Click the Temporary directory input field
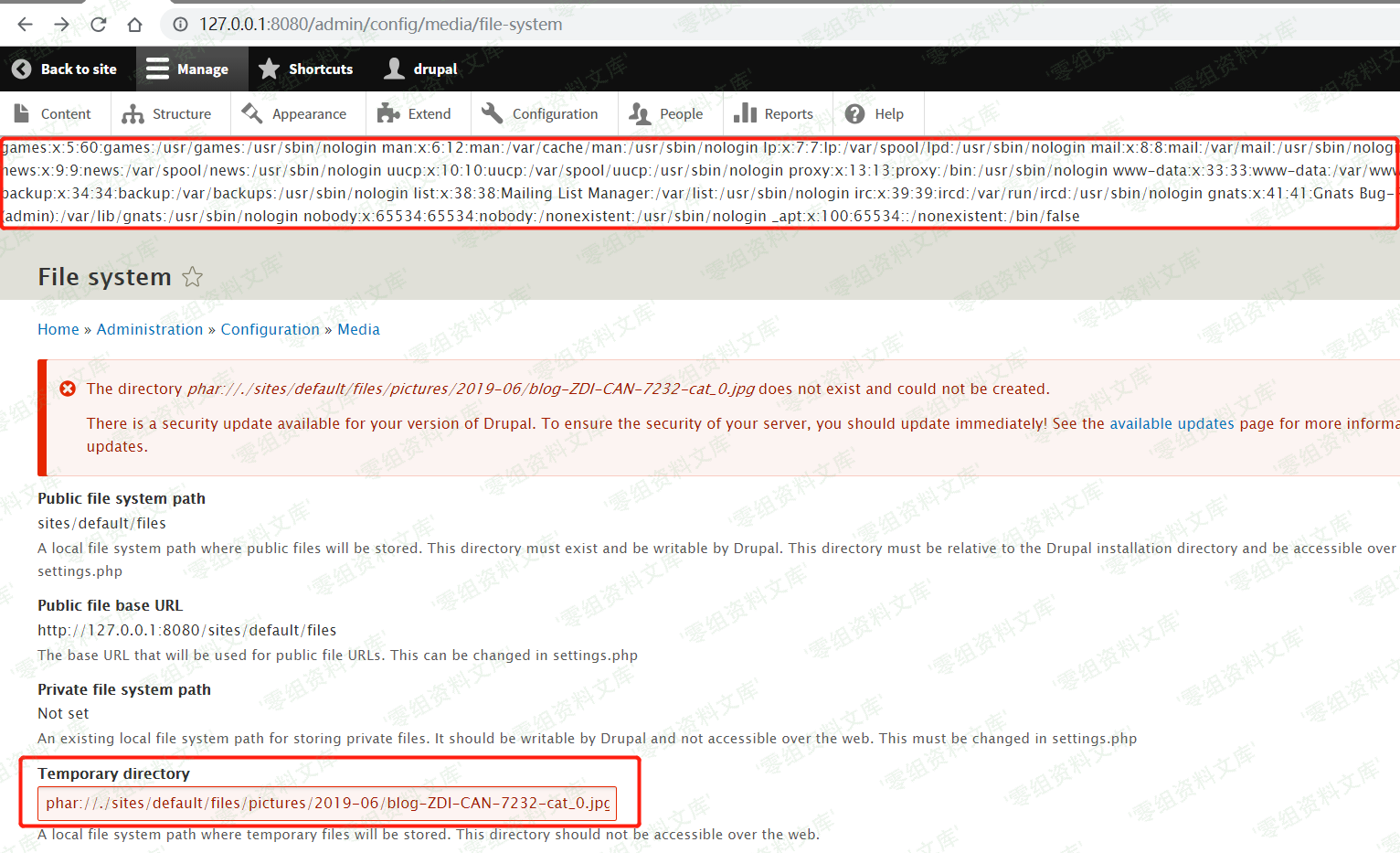The width and height of the screenshot is (1400, 853). click(x=327, y=804)
